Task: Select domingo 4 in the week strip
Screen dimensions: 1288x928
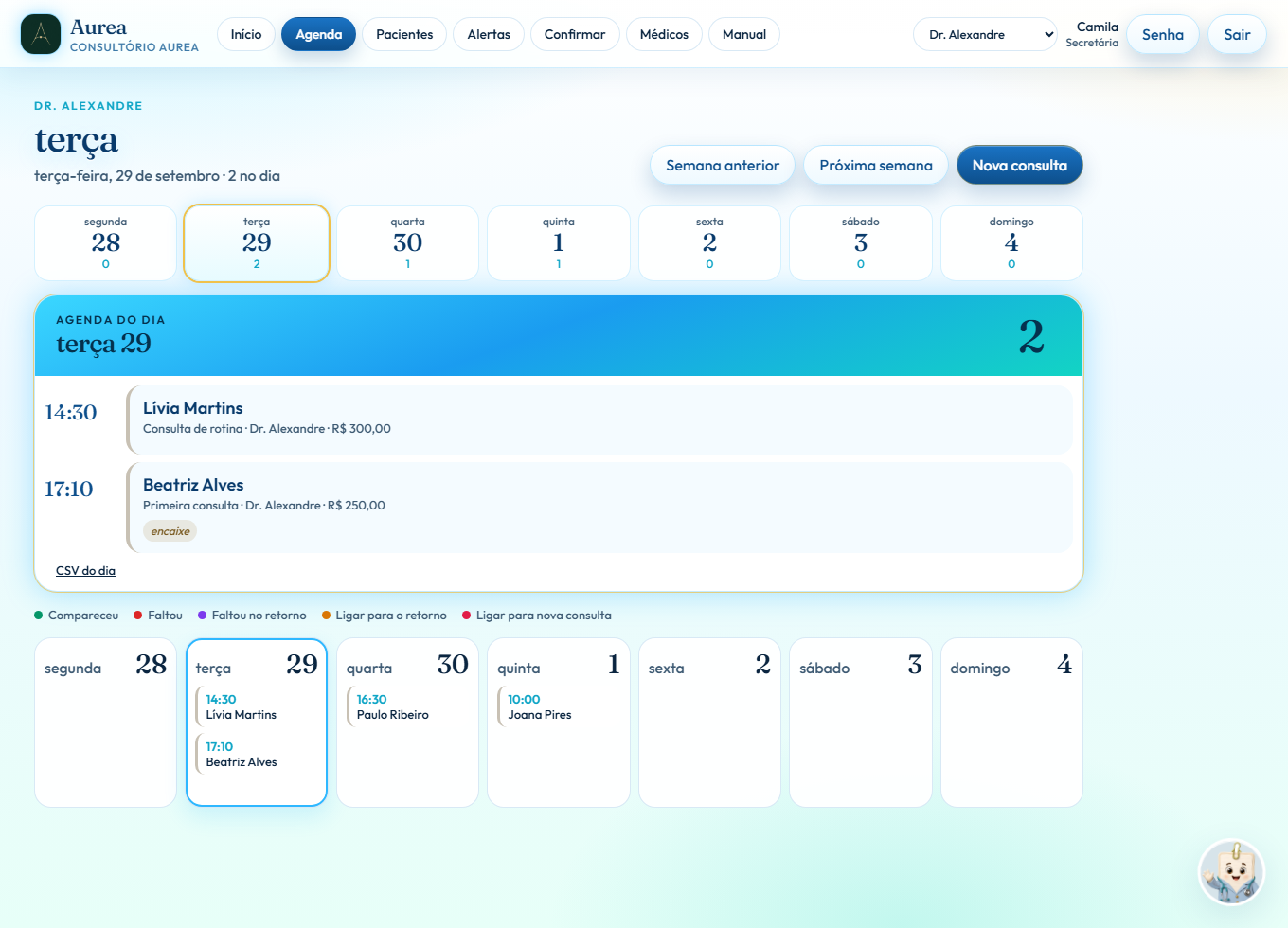Action: coord(1011,243)
